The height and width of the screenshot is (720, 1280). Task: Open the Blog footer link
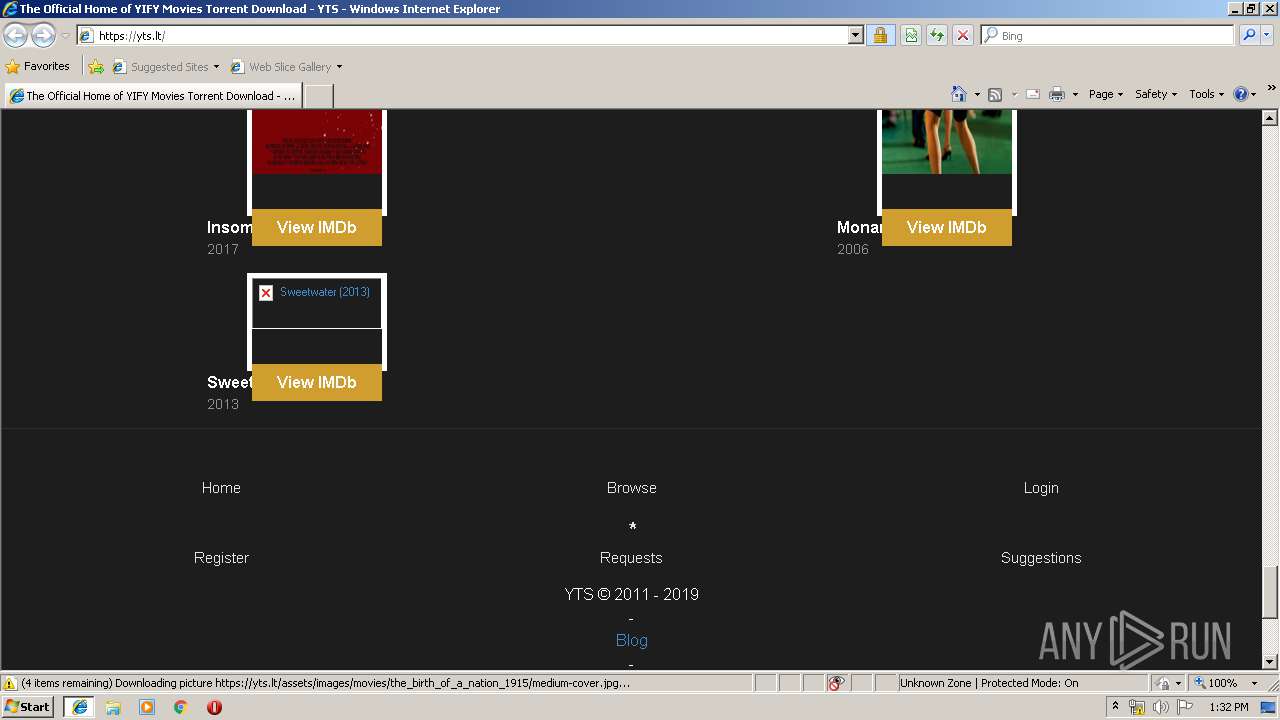[x=632, y=640]
